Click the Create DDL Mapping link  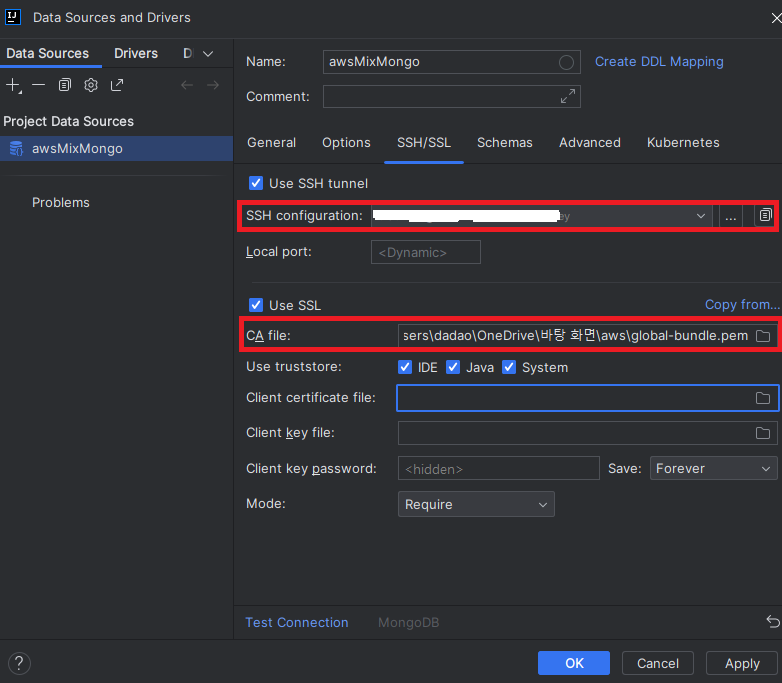[x=659, y=61]
